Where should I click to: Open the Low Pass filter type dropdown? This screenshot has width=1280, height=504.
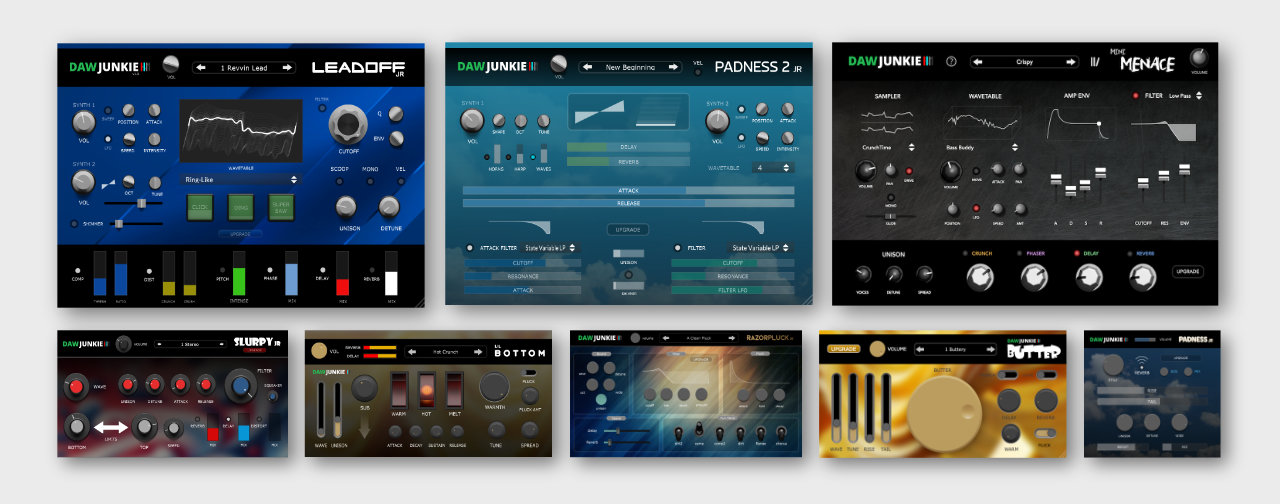click(x=1185, y=96)
